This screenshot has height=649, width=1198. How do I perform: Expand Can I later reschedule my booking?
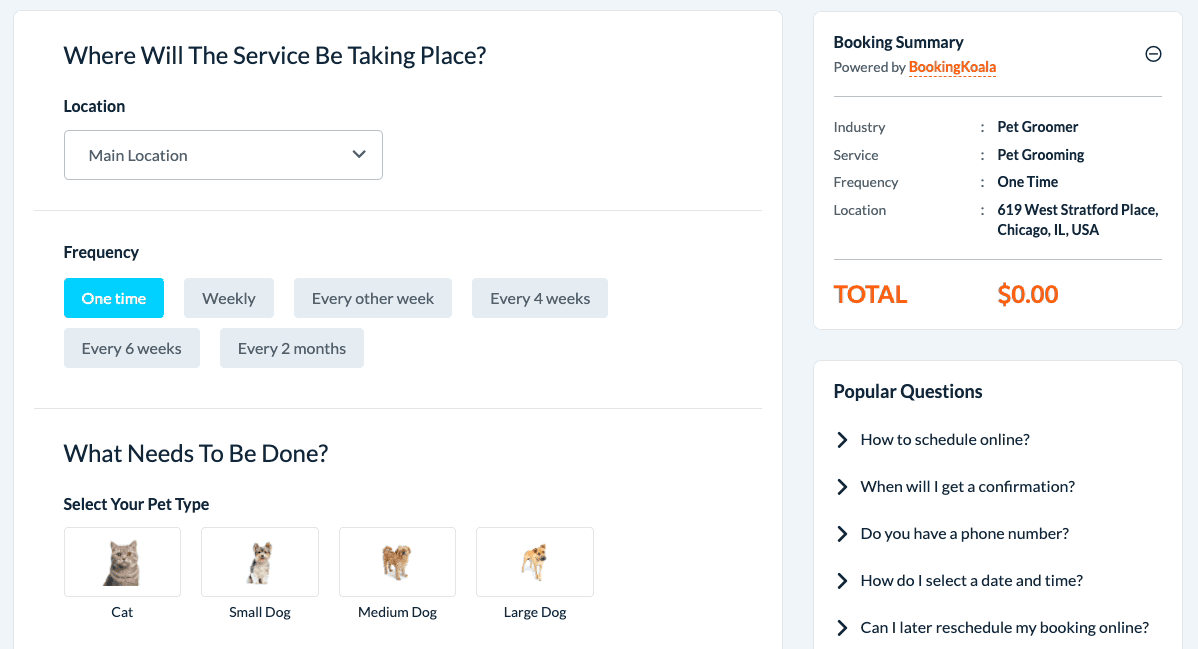coord(1004,628)
